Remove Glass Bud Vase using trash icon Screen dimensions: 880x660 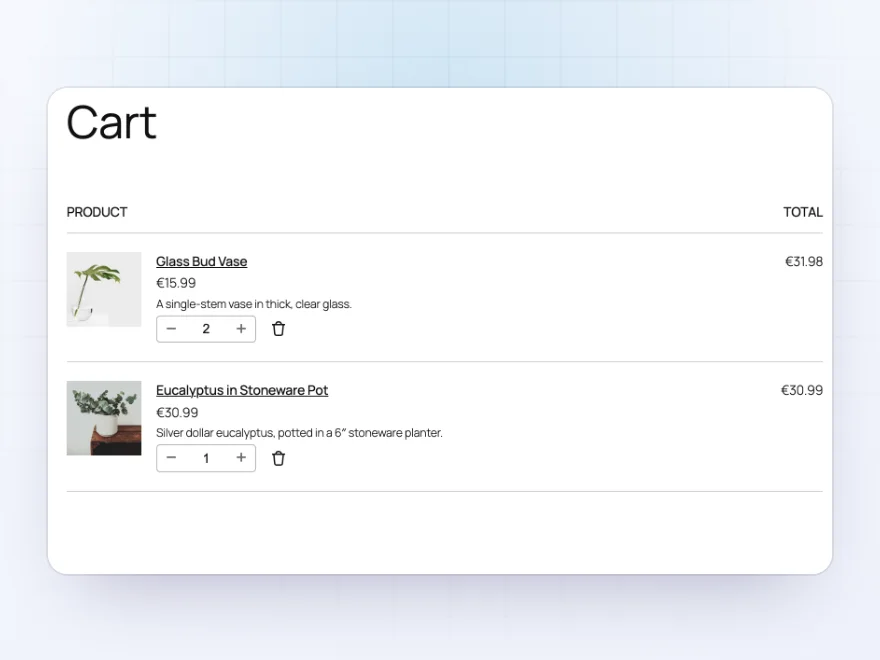click(278, 329)
